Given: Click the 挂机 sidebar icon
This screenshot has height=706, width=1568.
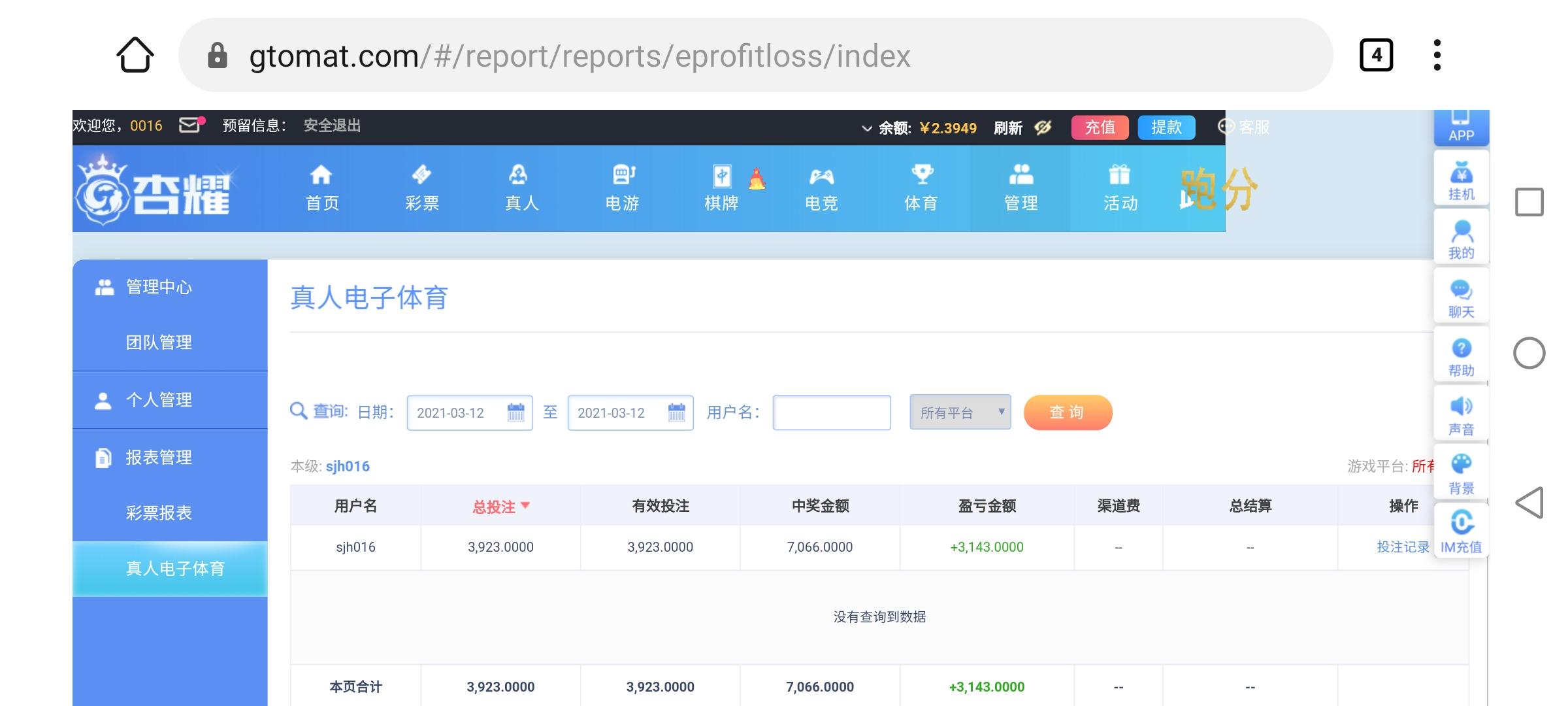Looking at the screenshot, I should [x=1462, y=180].
